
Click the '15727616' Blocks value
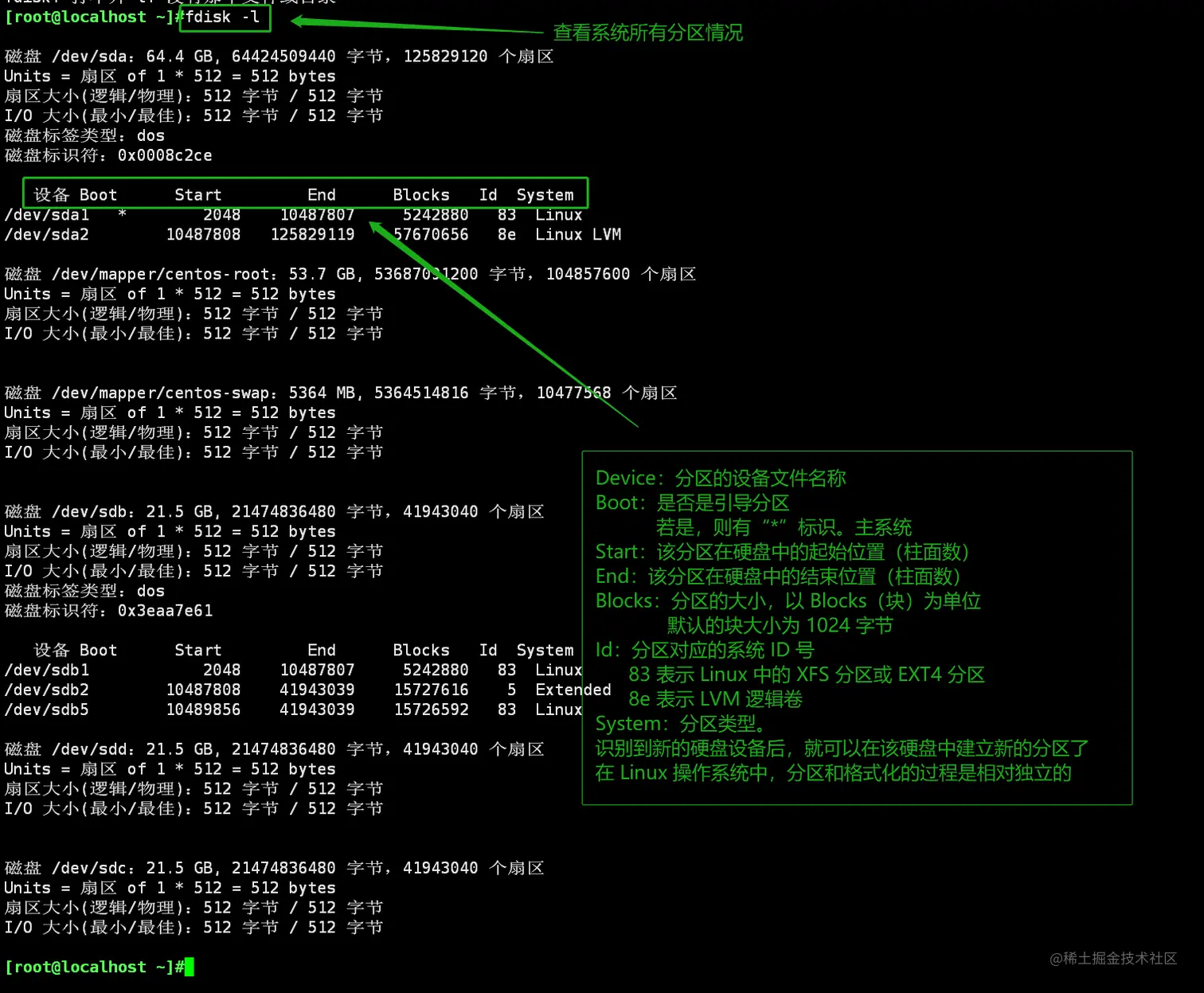click(x=431, y=690)
